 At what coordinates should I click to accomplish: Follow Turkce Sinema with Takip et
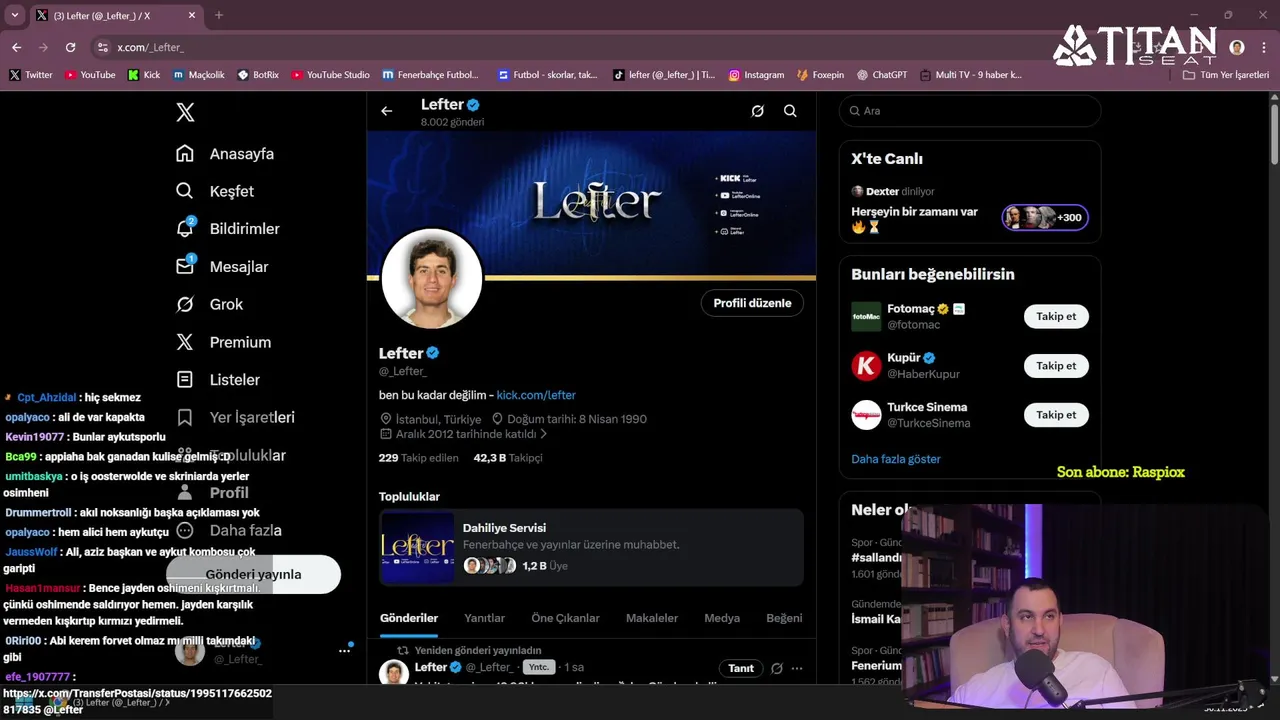pos(1056,414)
